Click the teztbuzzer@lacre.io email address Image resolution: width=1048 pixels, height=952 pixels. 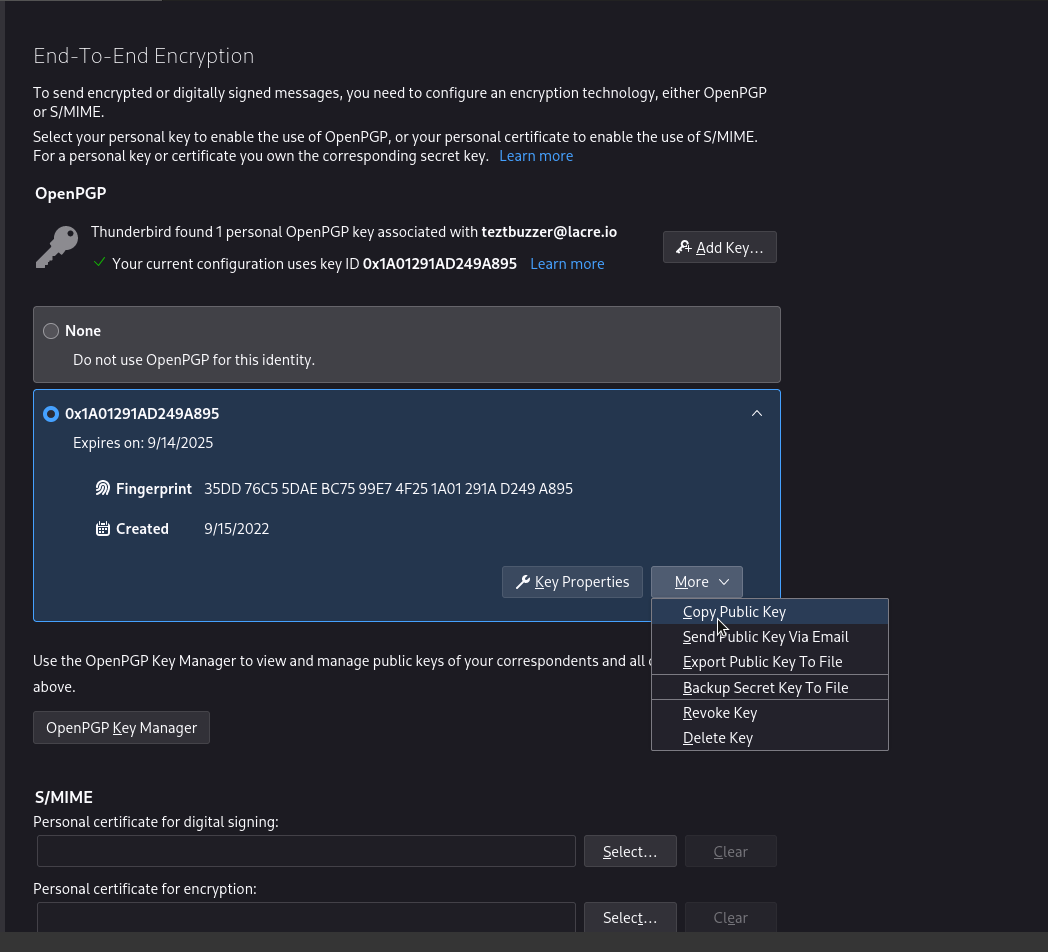pyautogui.click(x=549, y=232)
